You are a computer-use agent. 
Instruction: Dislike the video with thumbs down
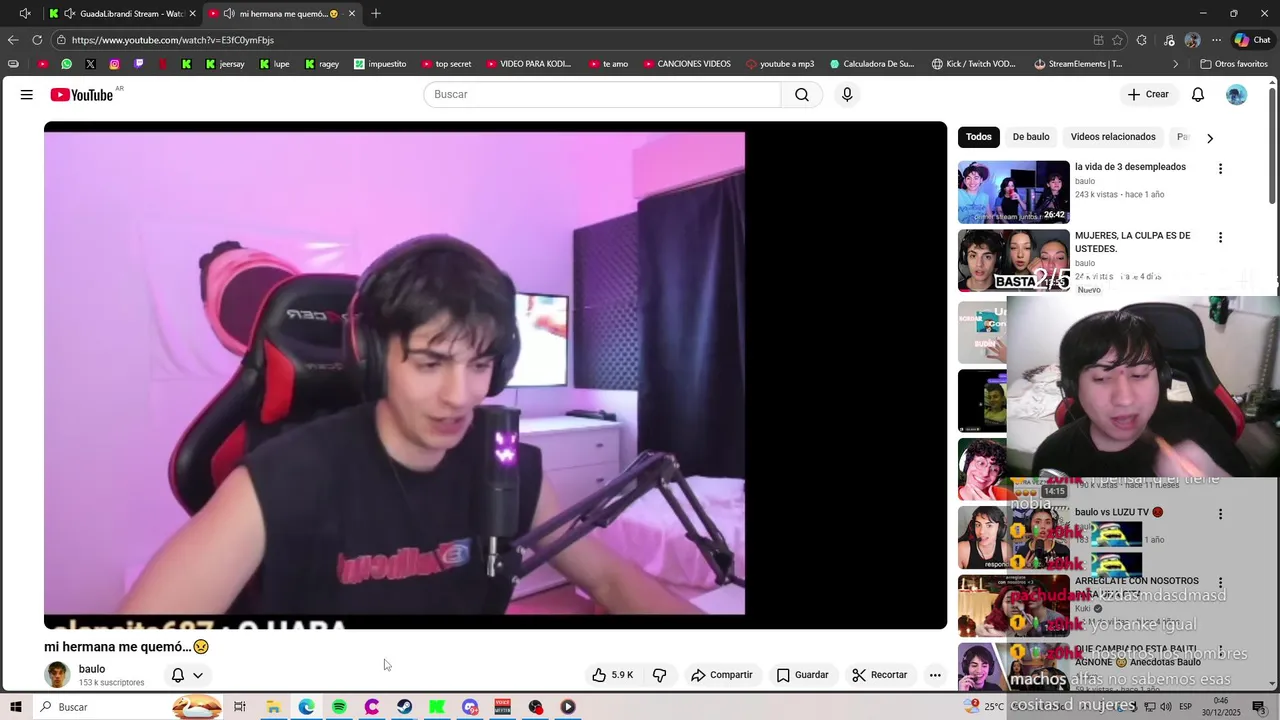tap(659, 675)
